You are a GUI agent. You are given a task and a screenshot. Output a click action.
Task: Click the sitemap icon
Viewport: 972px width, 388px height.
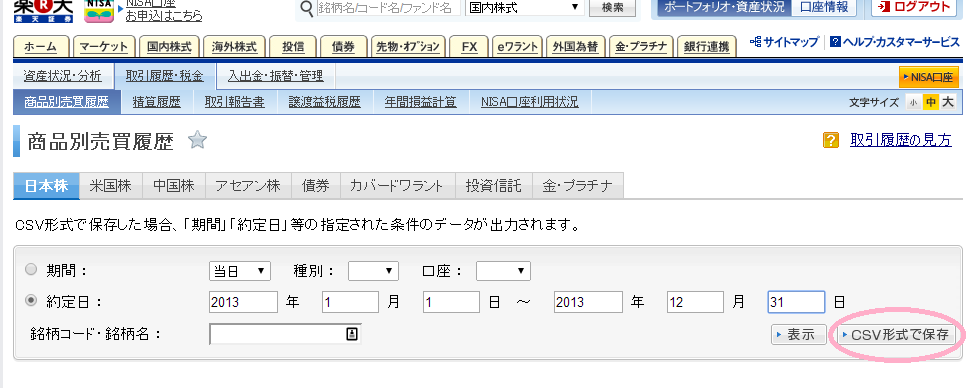(x=755, y=42)
